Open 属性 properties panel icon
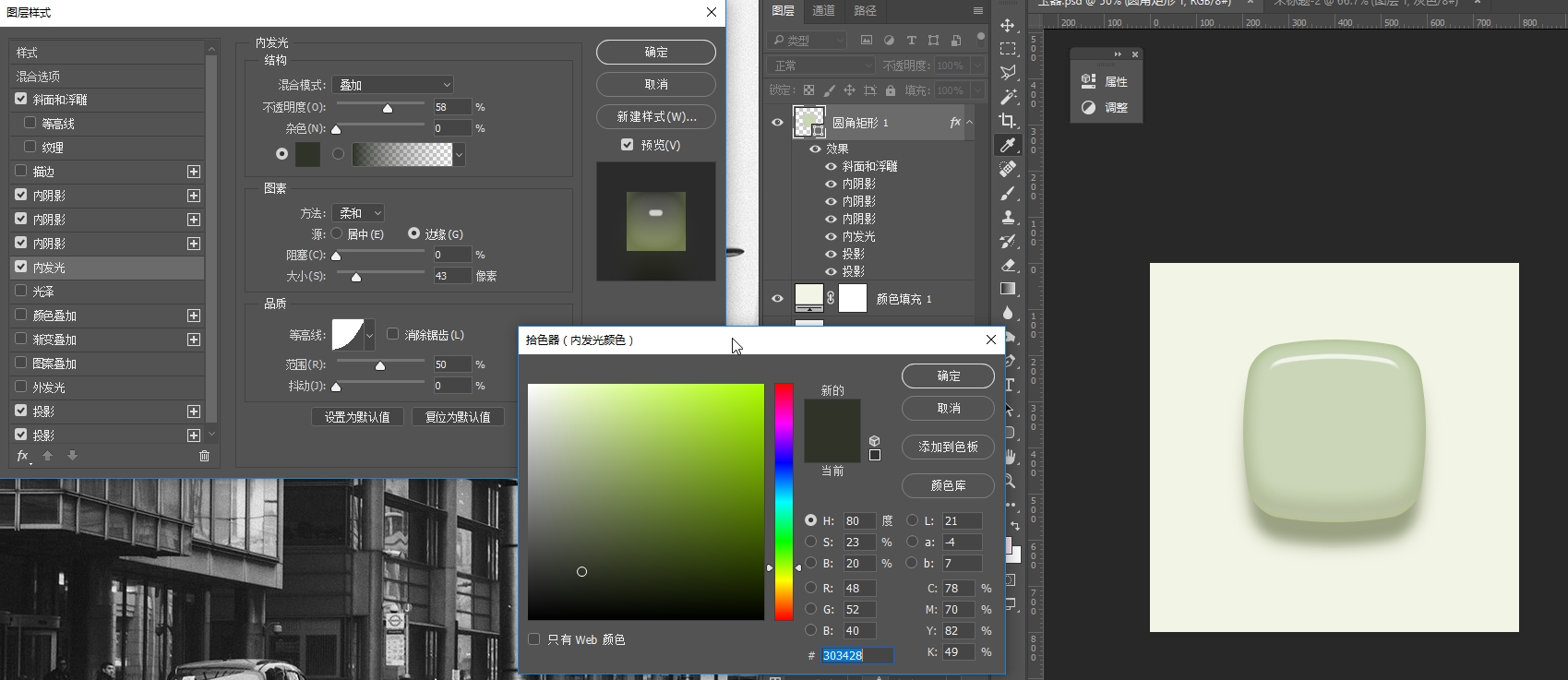Screen dimensions: 1568x680 (1088, 81)
